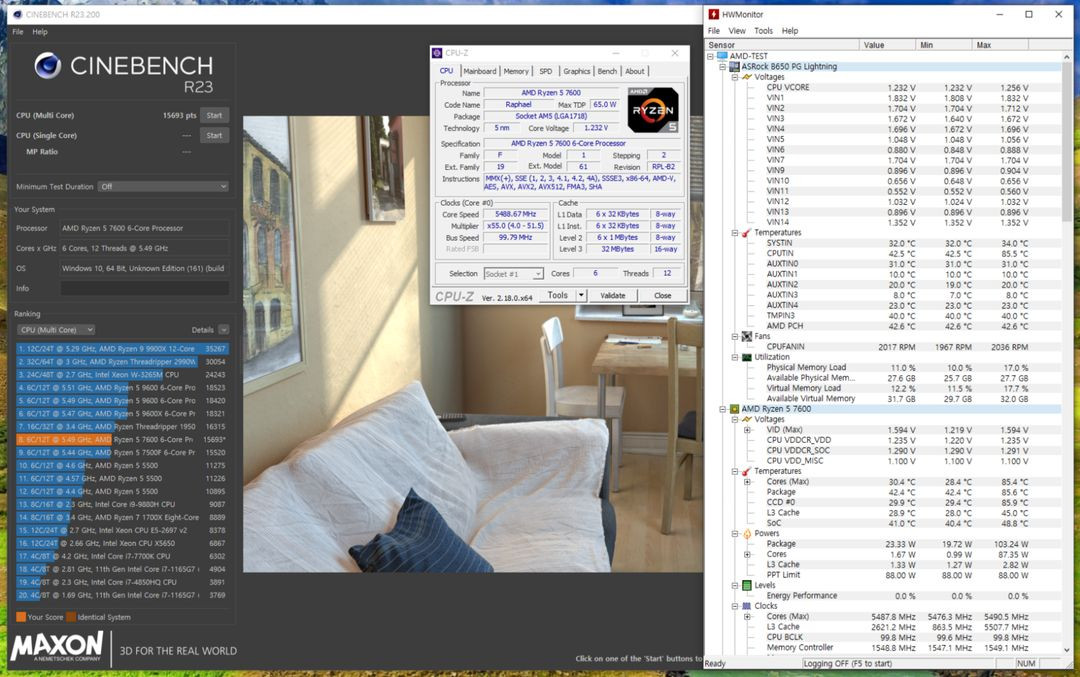Click the ASRock B650 PG Lightning motherboard icon

734,67
